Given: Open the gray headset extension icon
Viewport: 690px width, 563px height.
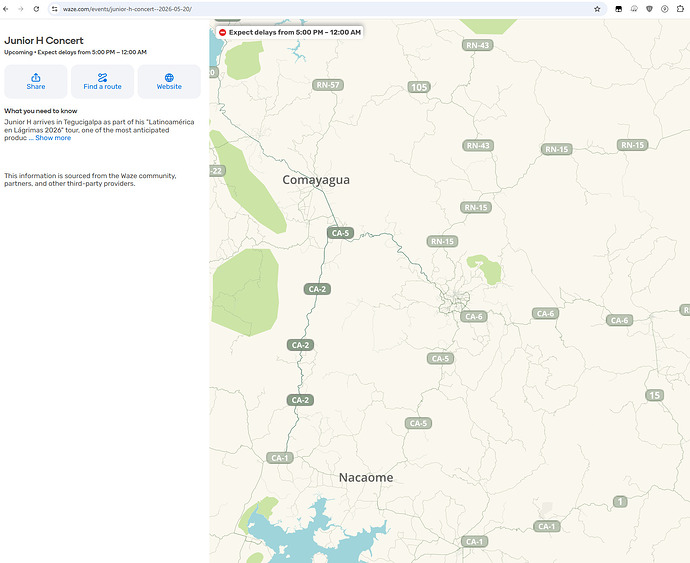Looking at the screenshot, I should 634,9.
